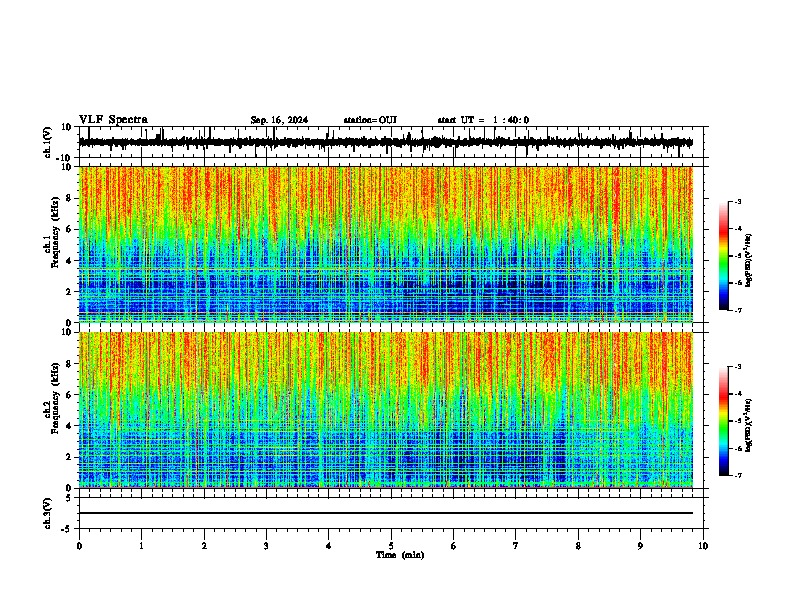Click the "start UT = 1 : 40: 0" text
This screenshot has height=612, width=792.
point(483,120)
